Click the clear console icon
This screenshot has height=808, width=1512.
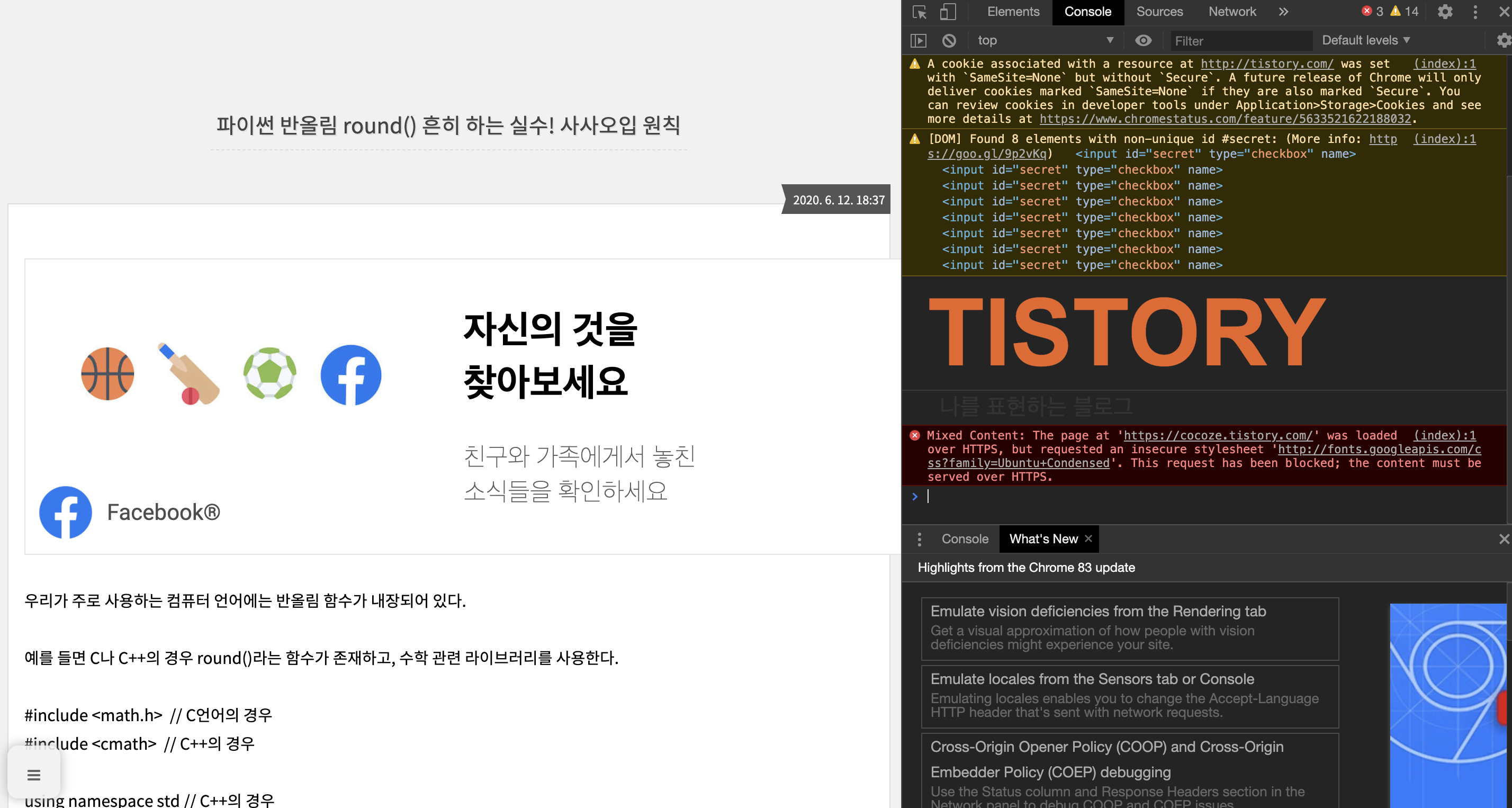(x=949, y=41)
